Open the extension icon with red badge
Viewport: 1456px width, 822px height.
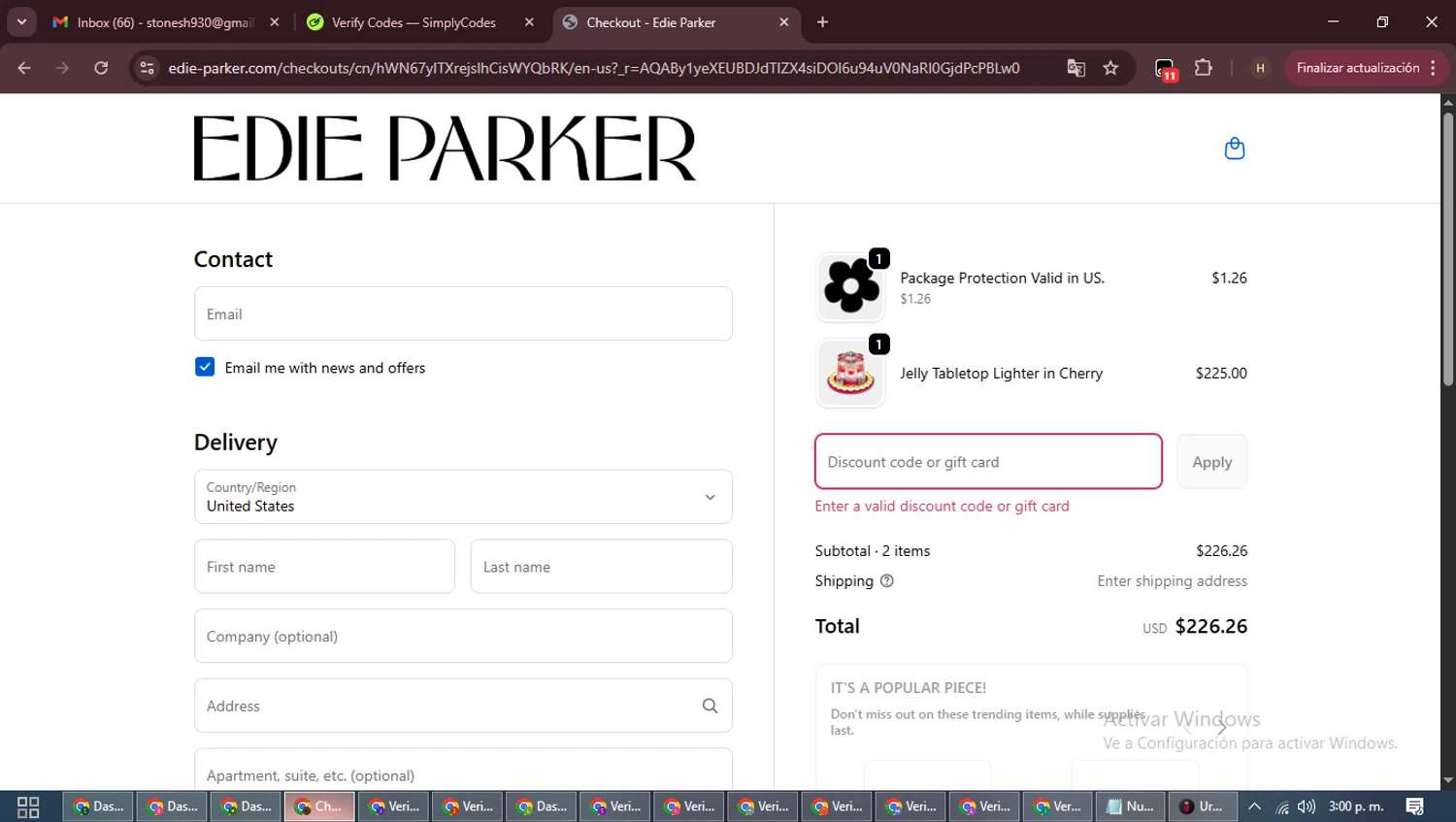(1166, 69)
